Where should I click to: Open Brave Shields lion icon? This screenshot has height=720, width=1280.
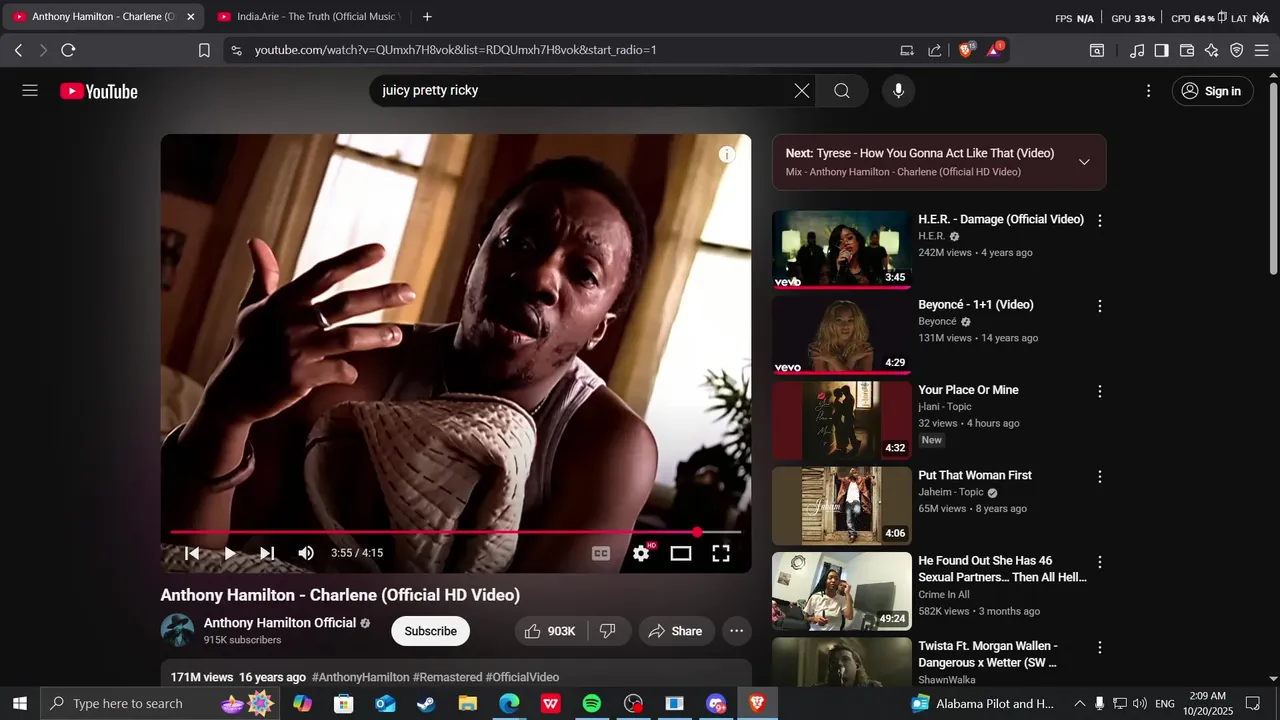[966, 50]
